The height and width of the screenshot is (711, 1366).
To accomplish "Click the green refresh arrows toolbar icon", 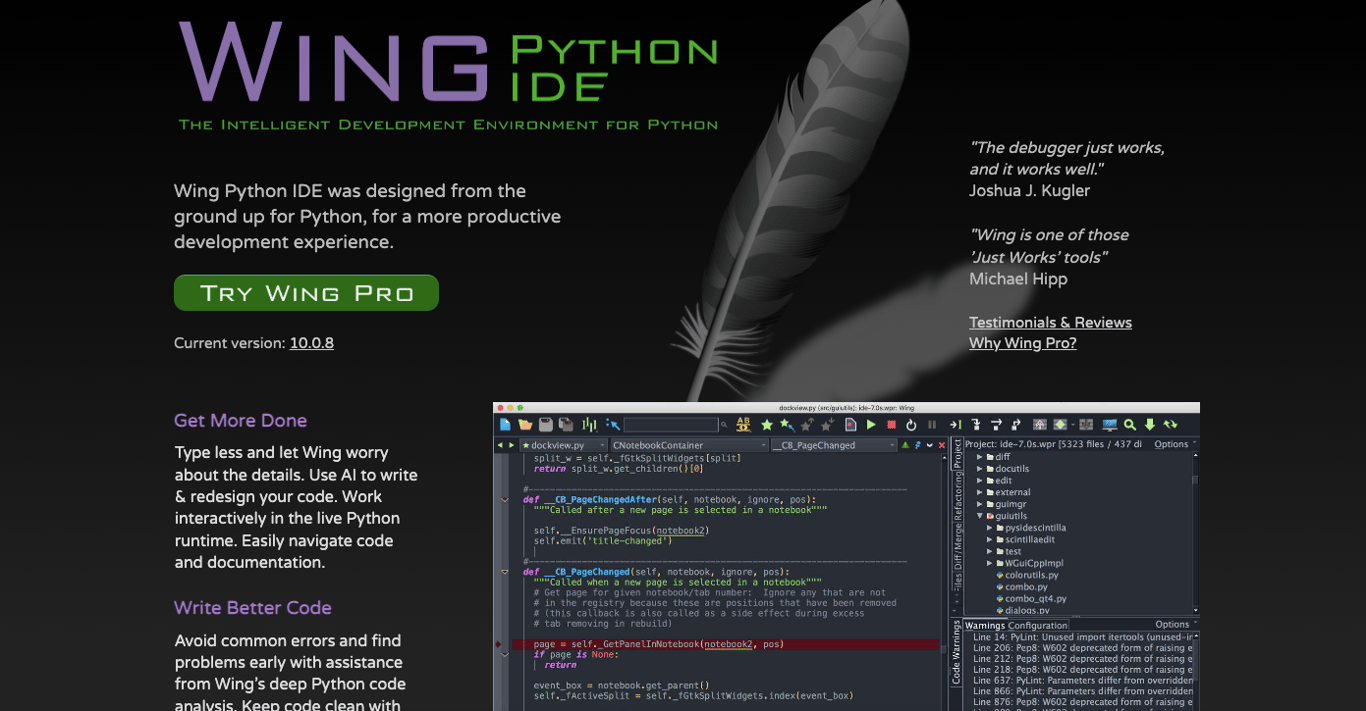I will 1170,424.
